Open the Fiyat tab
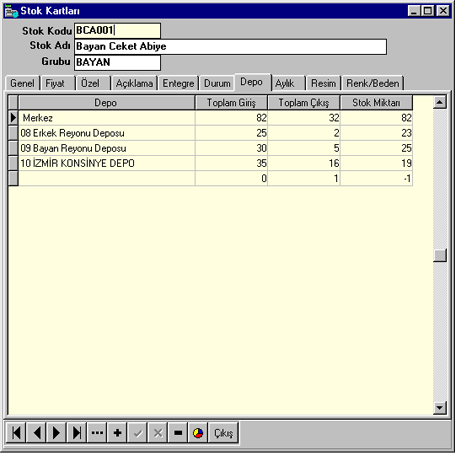This screenshot has height=453, width=455. (x=55, y=83)
